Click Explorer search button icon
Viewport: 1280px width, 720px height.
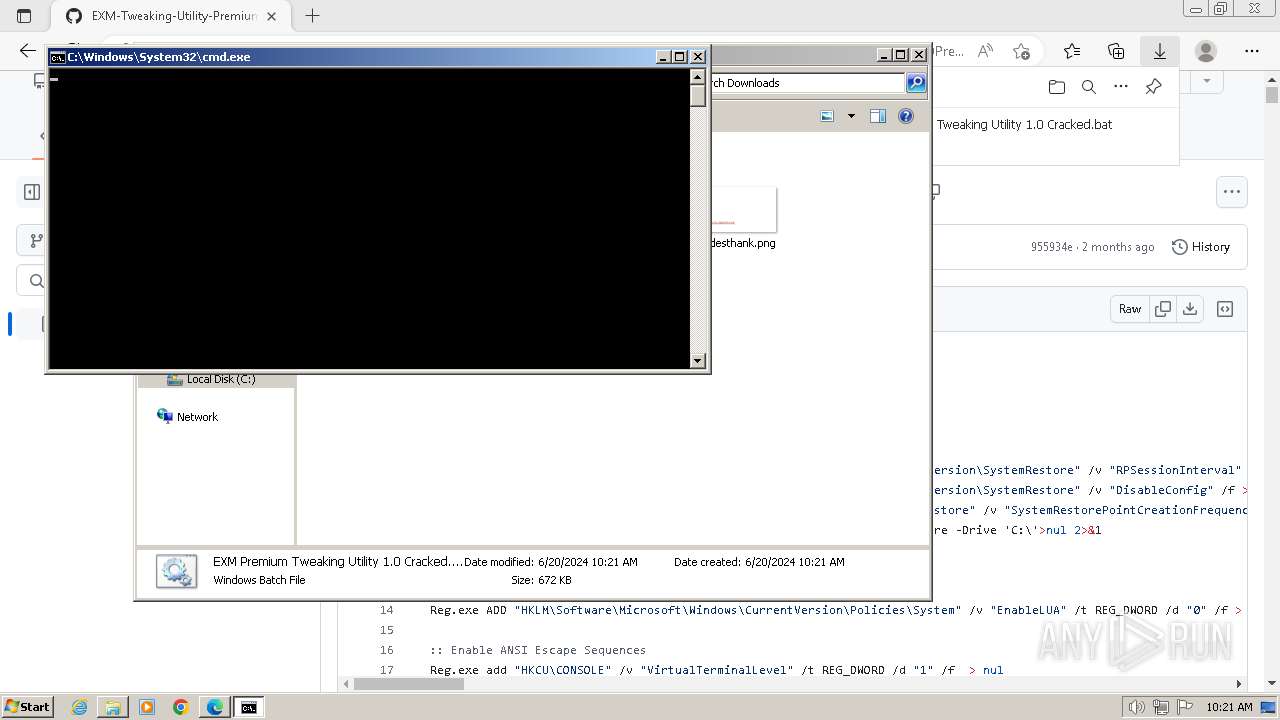(x=916, y=83)
